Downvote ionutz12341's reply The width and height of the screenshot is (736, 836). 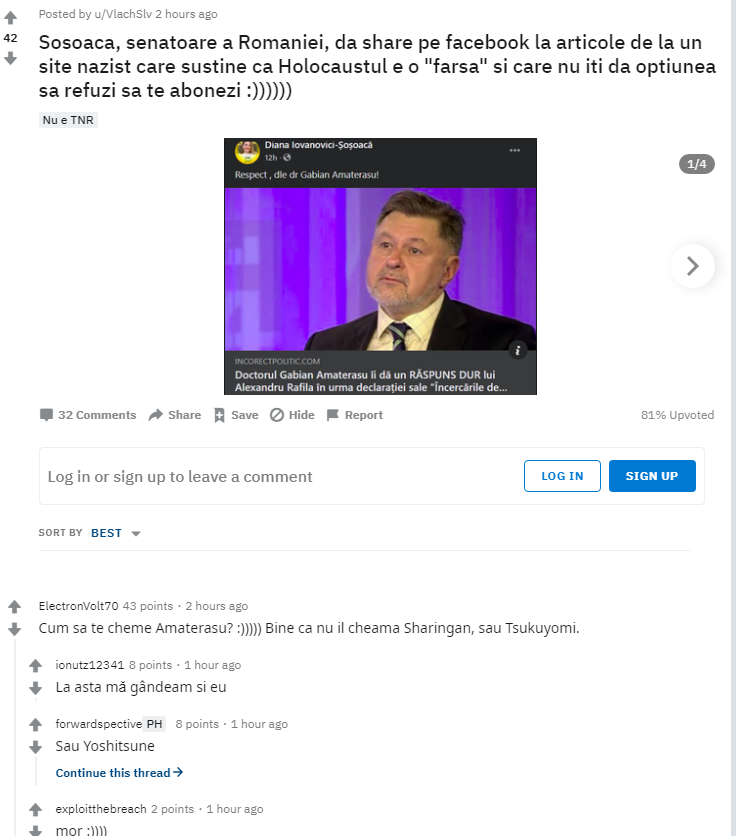[x=35, y=688]
